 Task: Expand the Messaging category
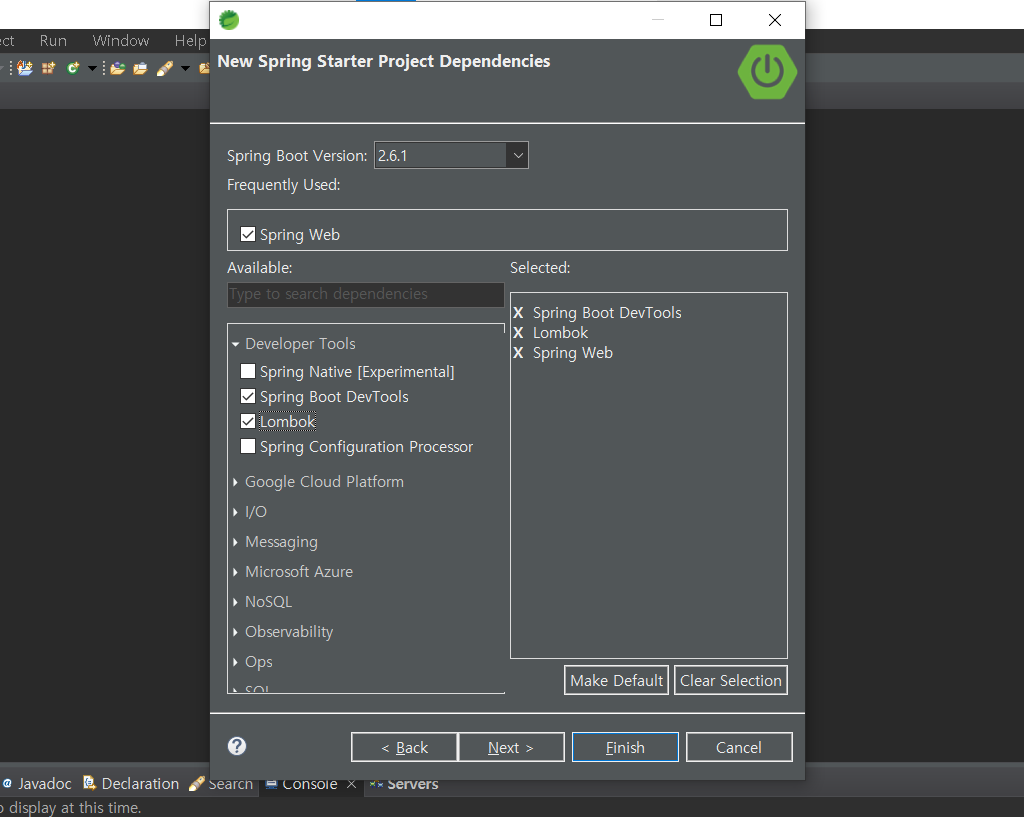pos(236,542)
